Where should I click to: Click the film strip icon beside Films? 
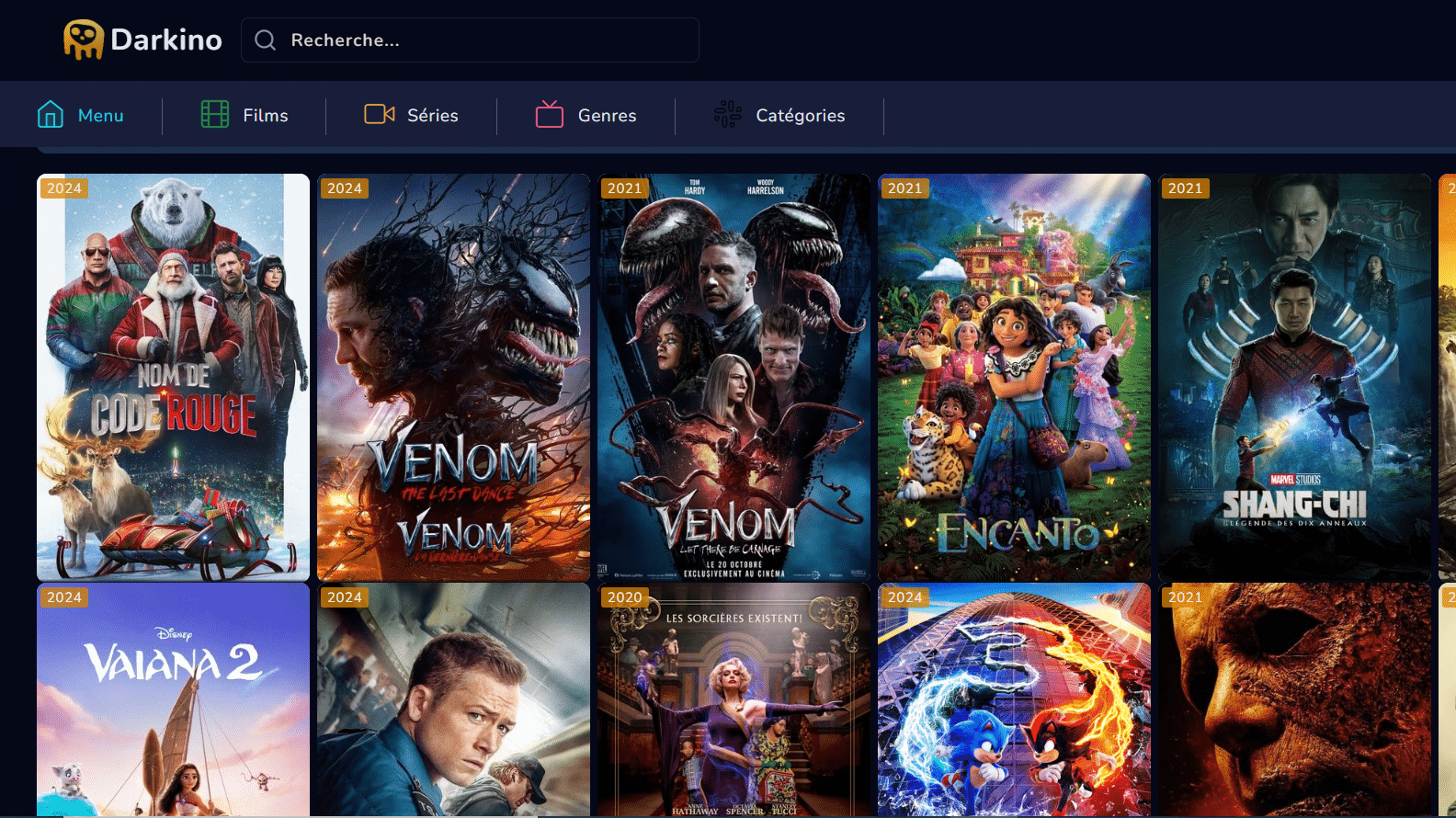click(x=215, y=115)
